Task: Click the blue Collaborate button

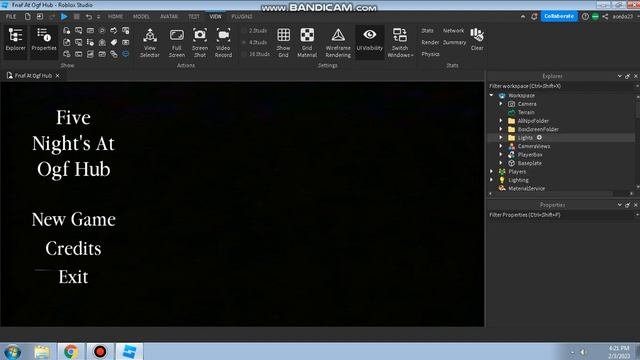Action: (x=559, y=16)
